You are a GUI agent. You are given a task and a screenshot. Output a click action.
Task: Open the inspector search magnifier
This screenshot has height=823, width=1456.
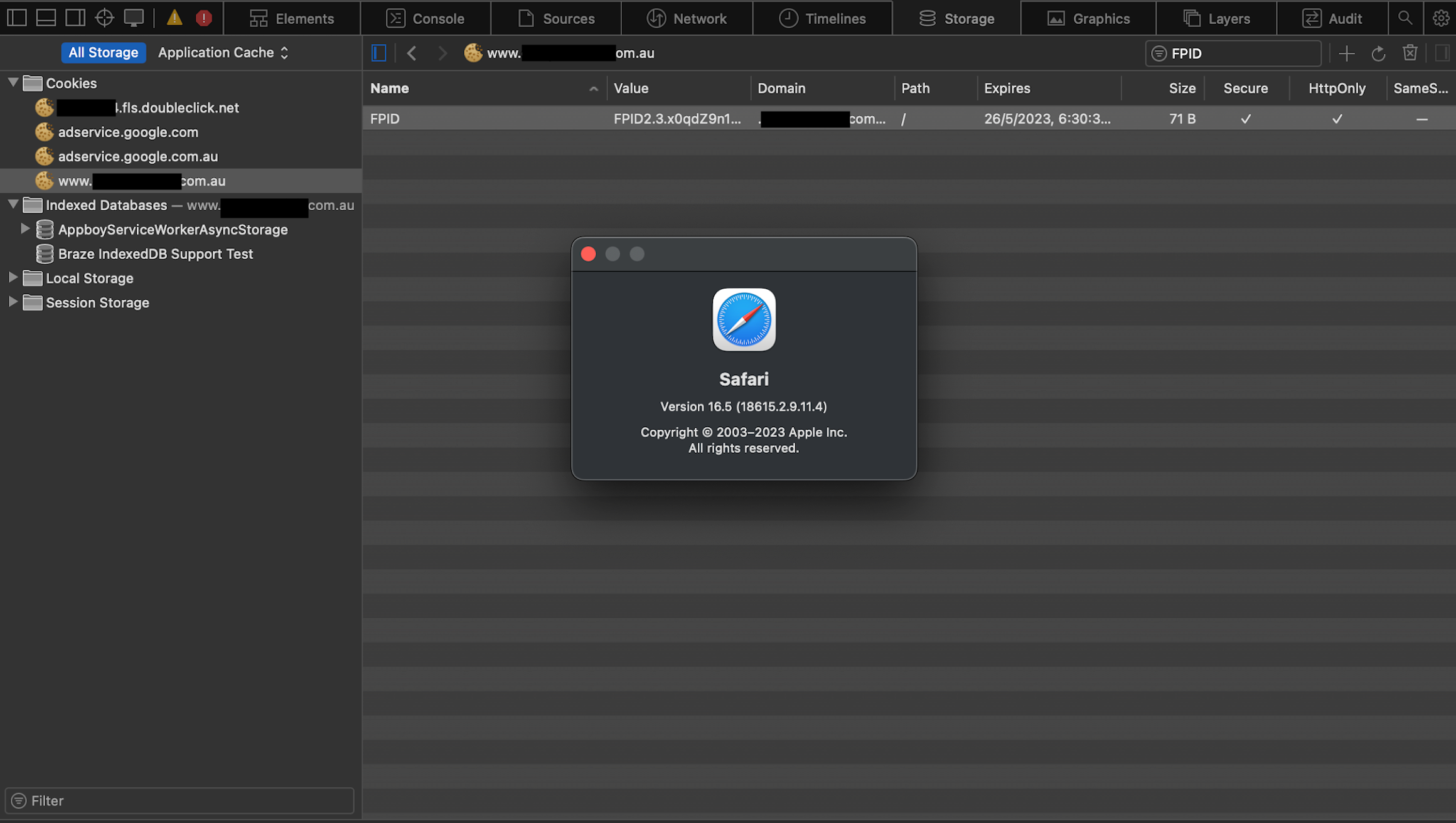pos(1405,18)
